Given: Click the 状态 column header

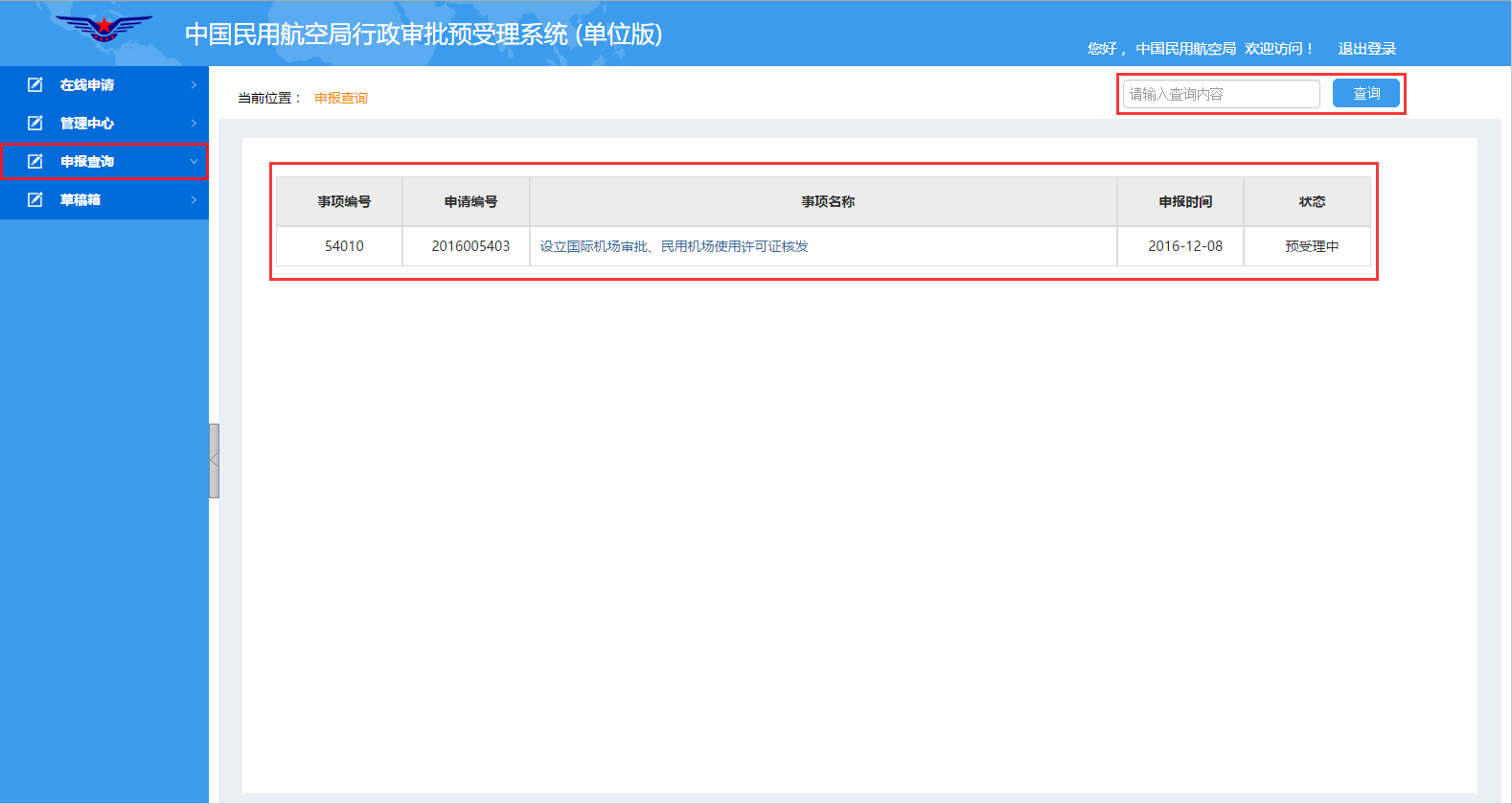Looking at the screenshot, I should pos(1307,201).
